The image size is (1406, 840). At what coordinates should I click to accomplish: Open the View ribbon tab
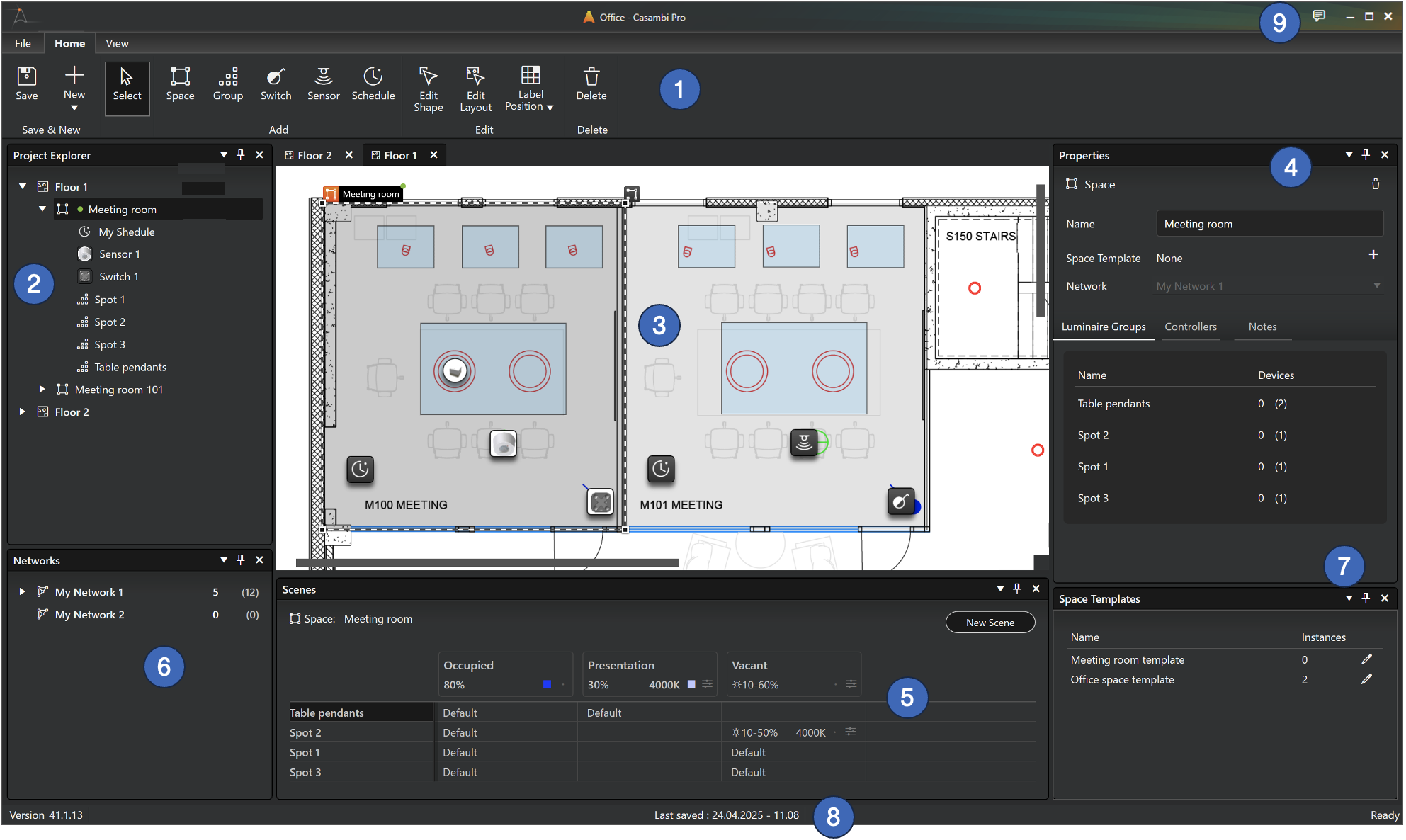point(117,43)
